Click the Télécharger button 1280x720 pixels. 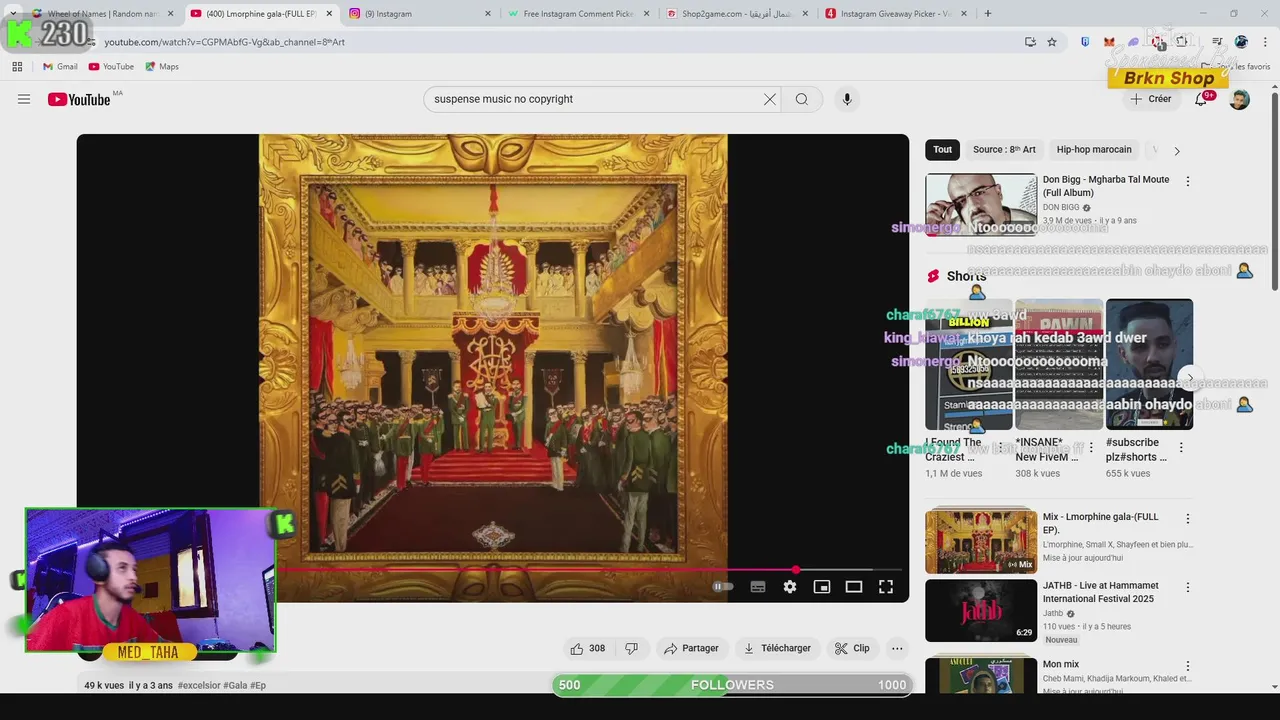777,648
